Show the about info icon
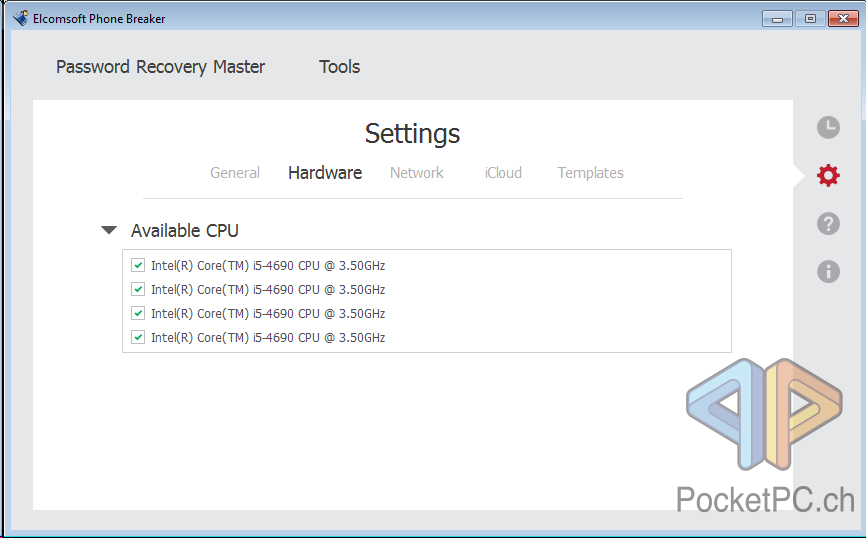 [828, 272]
